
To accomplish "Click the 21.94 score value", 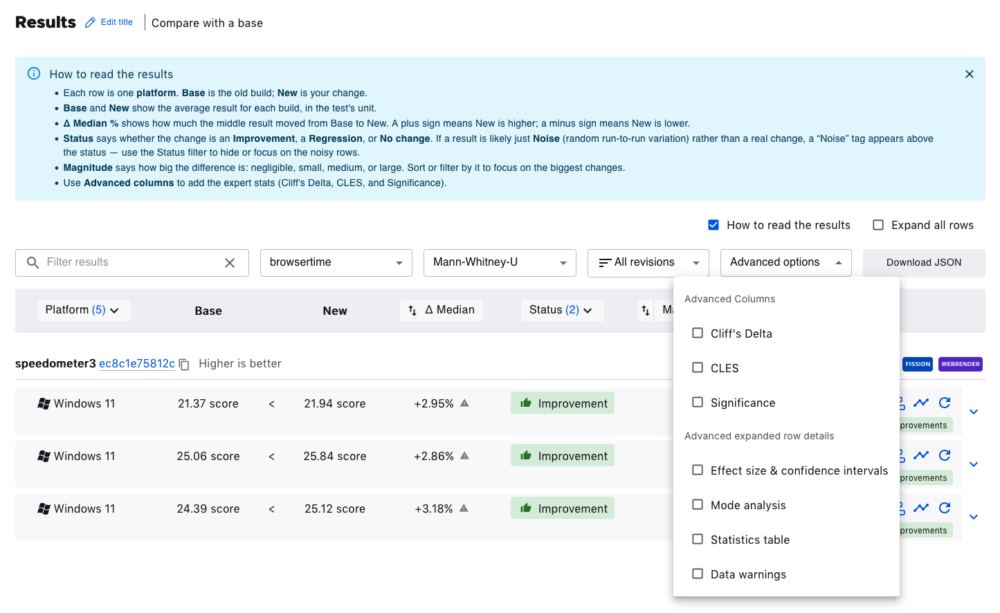I will click(x=335, y=404).
